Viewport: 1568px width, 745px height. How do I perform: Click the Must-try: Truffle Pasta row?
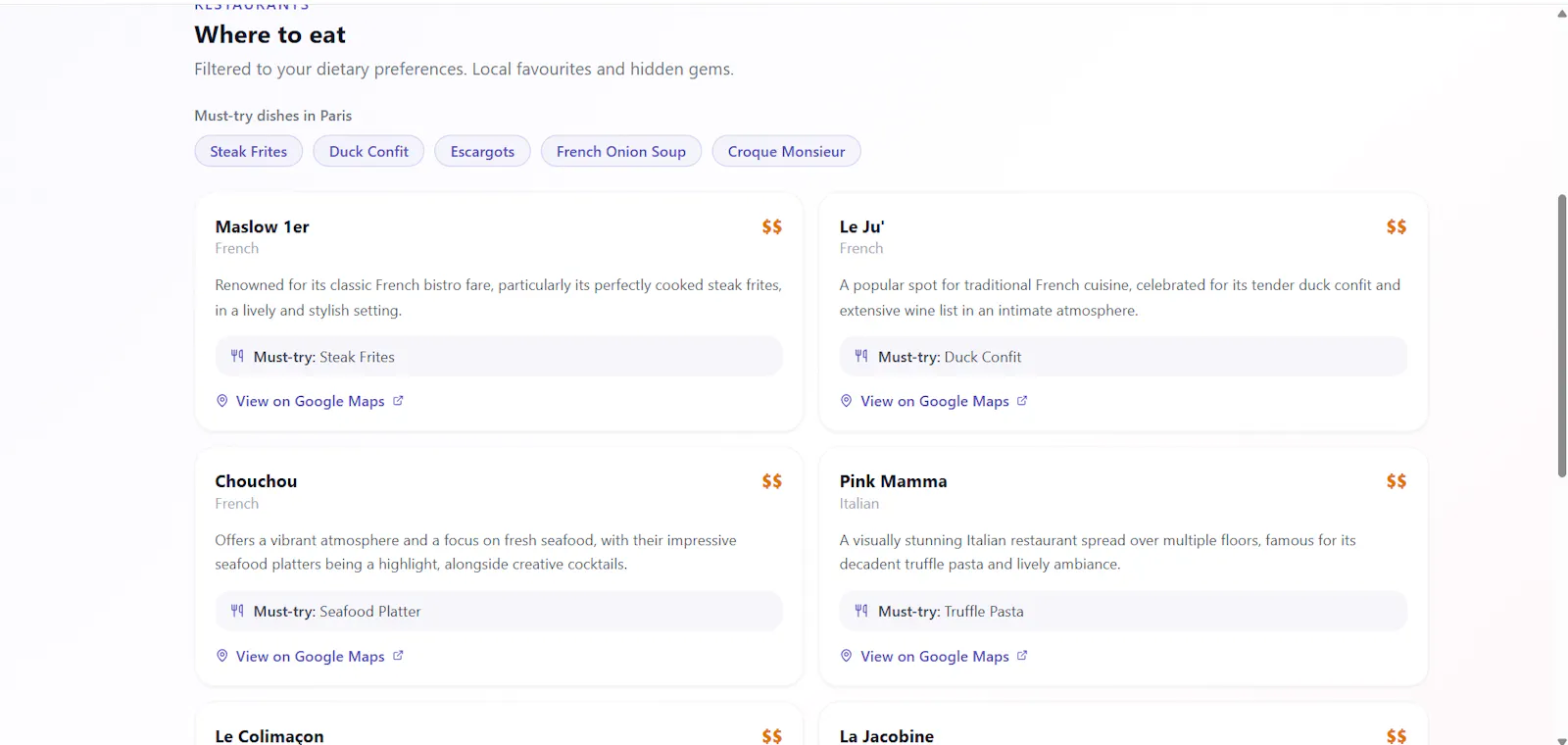(1123, 612)
